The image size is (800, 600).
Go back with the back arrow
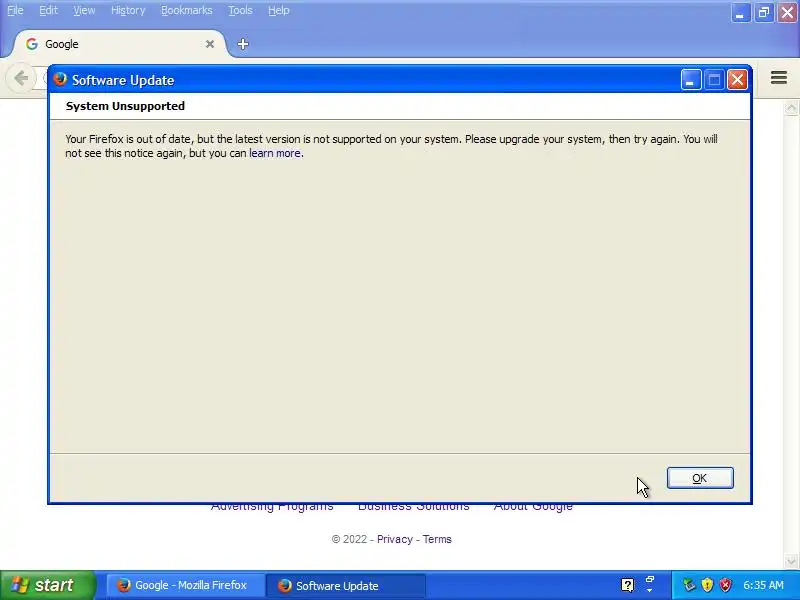[21, 78]
